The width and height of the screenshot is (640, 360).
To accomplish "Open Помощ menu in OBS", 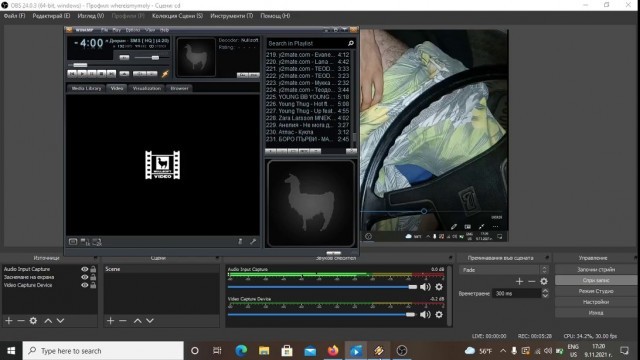I will (x=275, y=16).
